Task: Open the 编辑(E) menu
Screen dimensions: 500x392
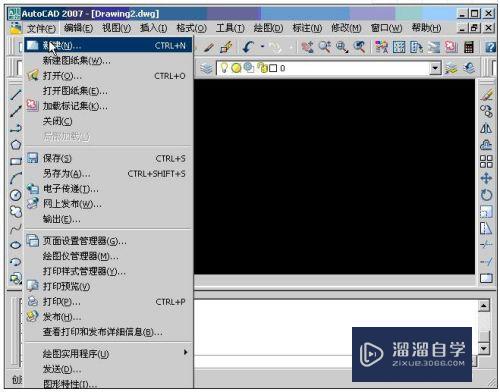Action: point(78,28)
